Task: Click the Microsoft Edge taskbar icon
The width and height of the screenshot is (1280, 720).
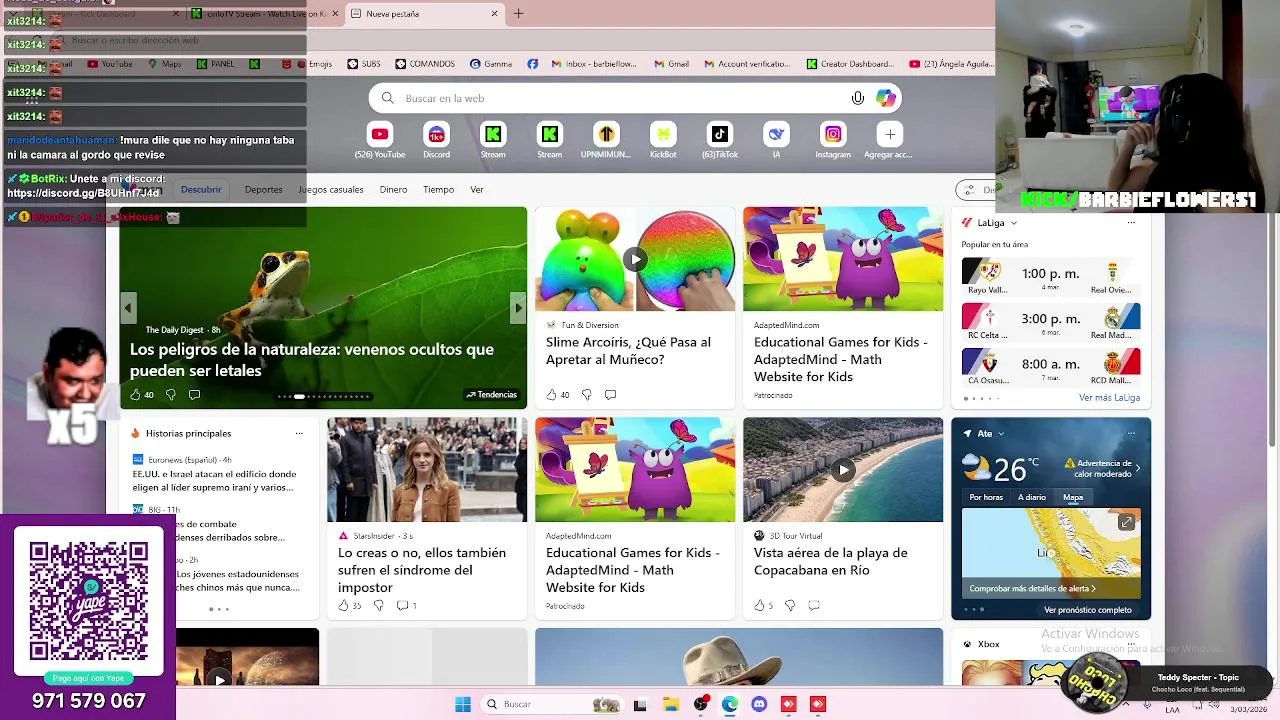Action: [x=730, y=704]
